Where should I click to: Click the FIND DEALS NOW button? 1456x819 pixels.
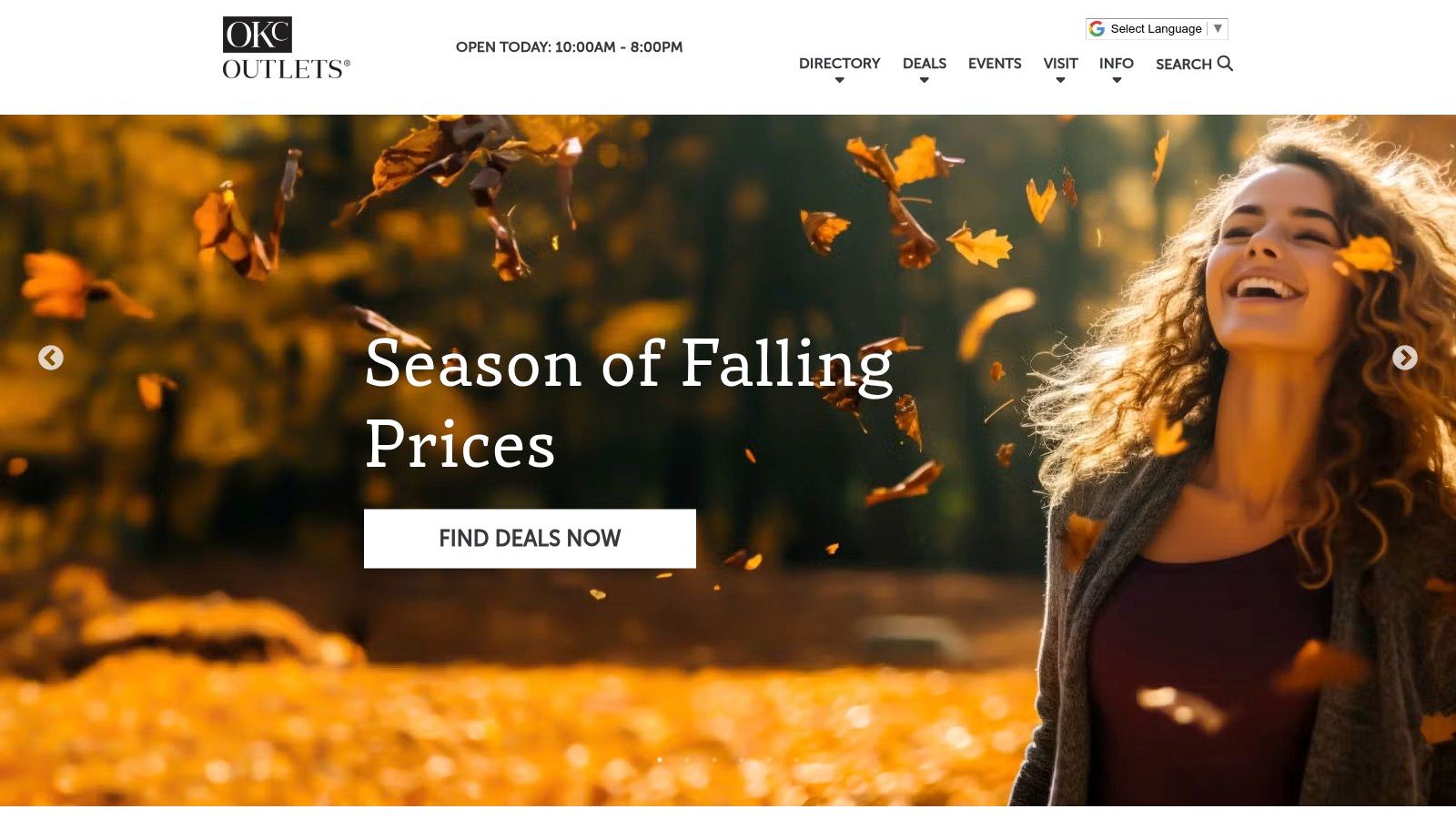(x=530, y=539)
